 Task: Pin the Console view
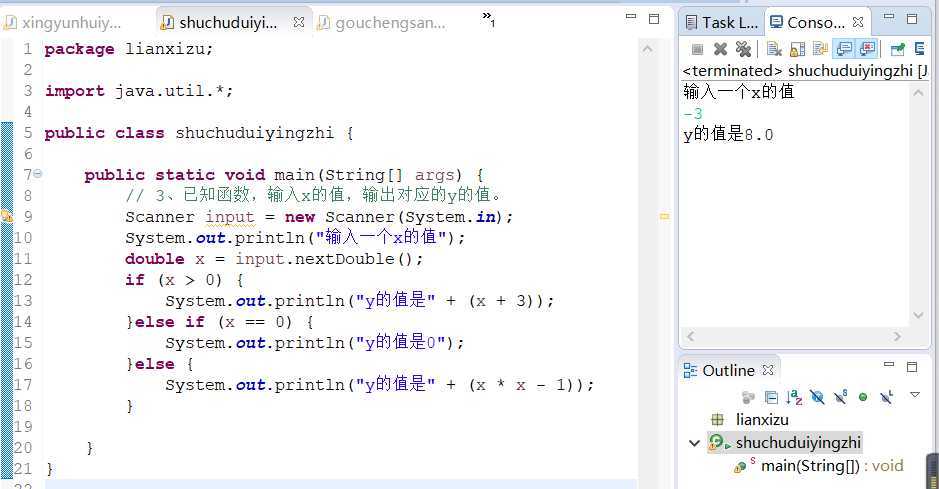point(898,49)
